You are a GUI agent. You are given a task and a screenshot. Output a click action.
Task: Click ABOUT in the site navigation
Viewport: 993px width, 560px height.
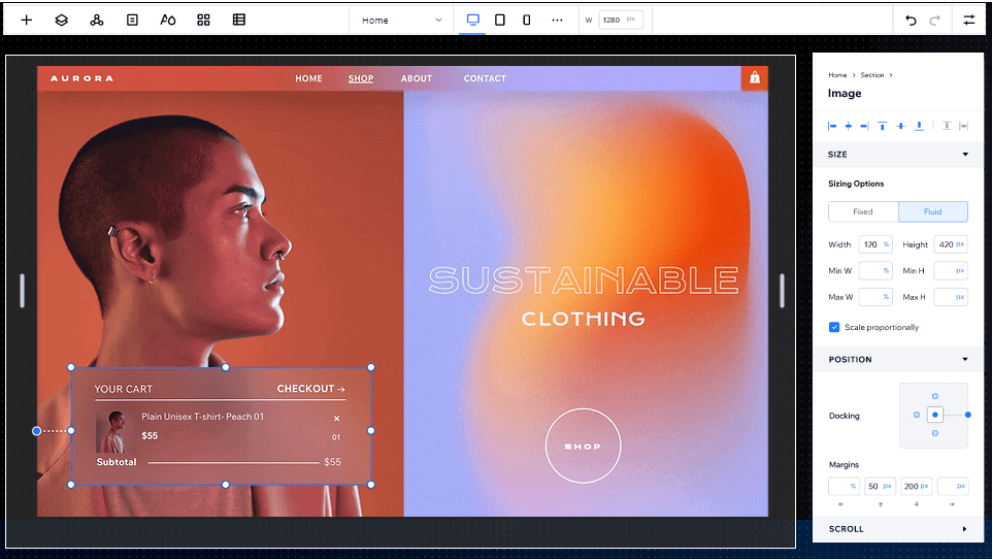coord(416,79)
